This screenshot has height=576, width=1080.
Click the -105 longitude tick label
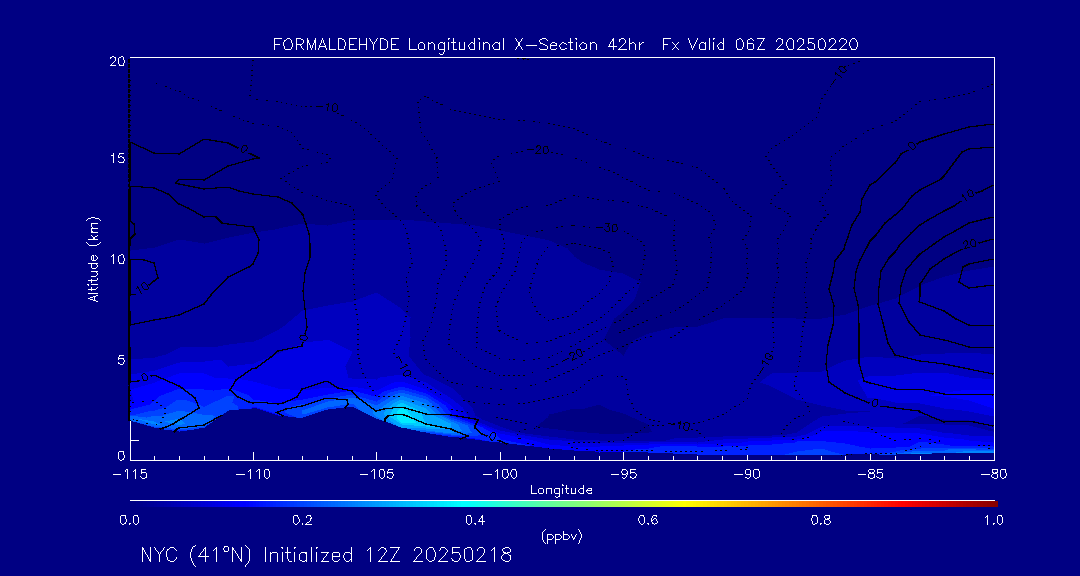tap(377, 475)
